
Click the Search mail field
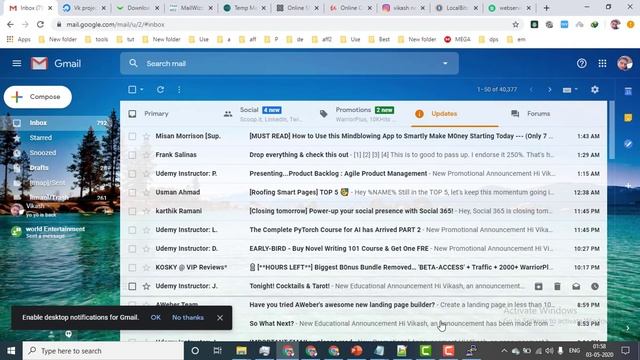pos(289,63)
